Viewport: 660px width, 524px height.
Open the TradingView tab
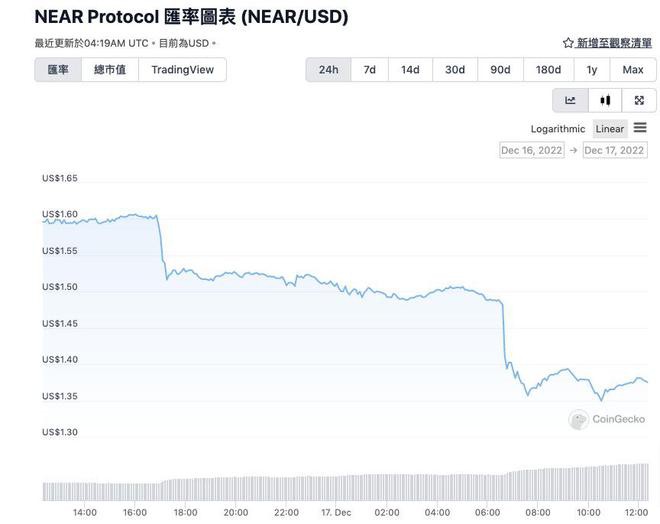182,70
